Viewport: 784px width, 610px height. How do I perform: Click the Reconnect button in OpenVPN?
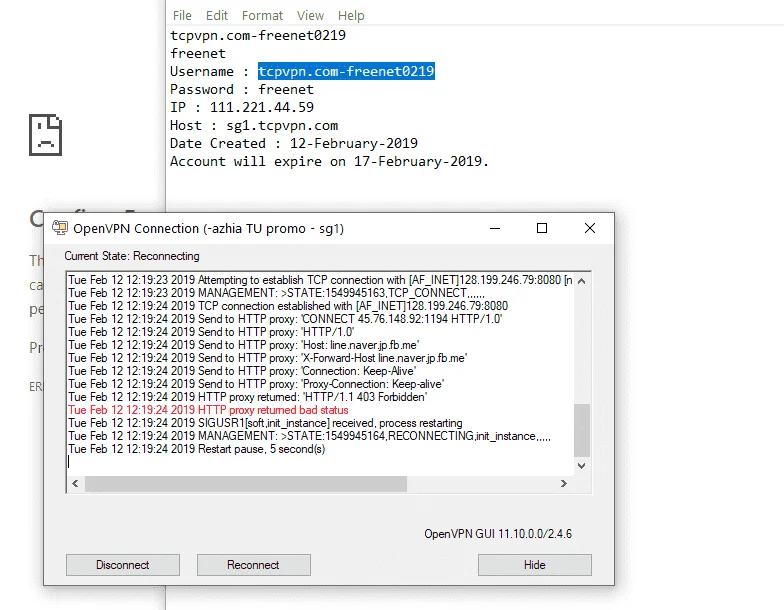254,564
